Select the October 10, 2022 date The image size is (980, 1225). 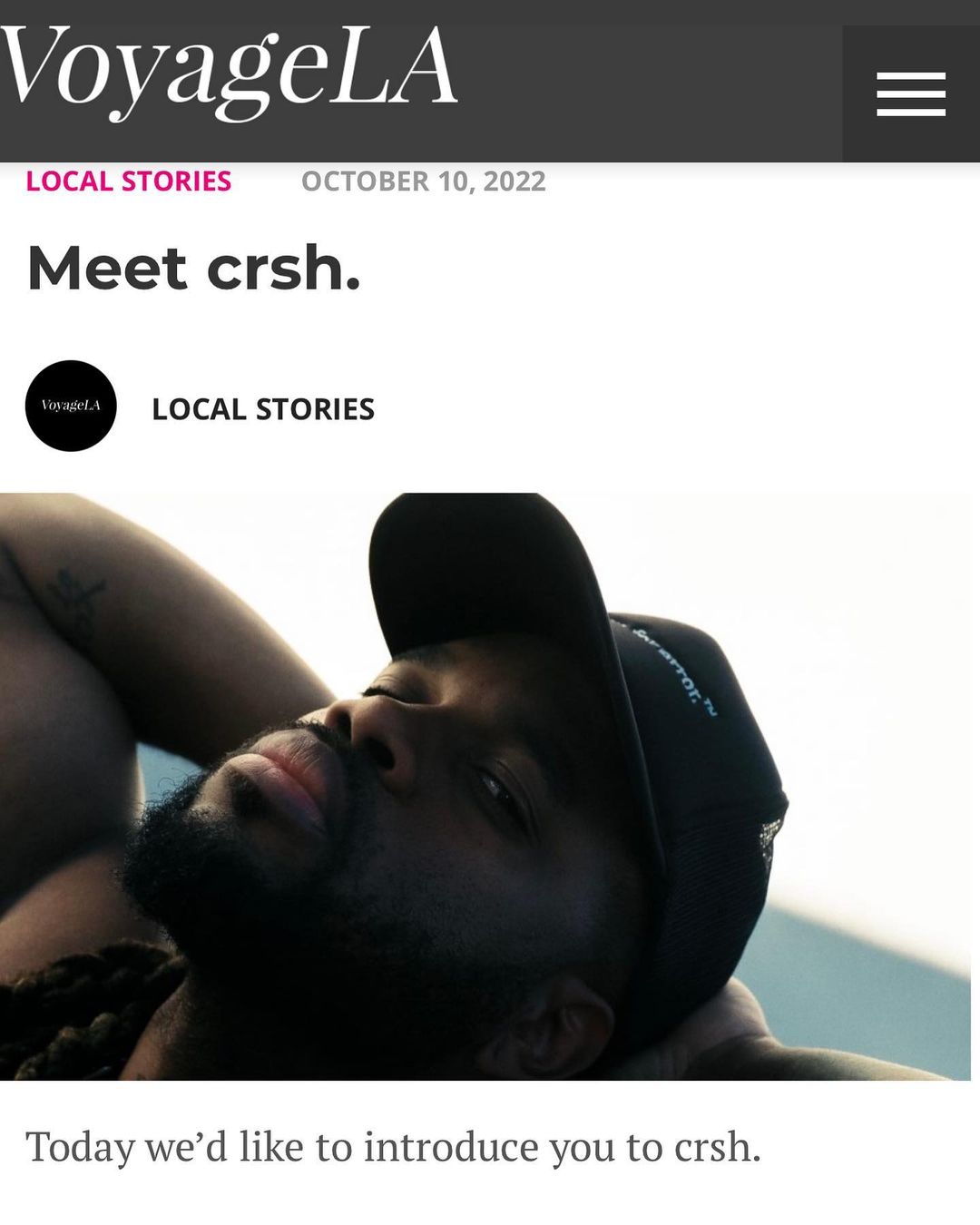424,181
